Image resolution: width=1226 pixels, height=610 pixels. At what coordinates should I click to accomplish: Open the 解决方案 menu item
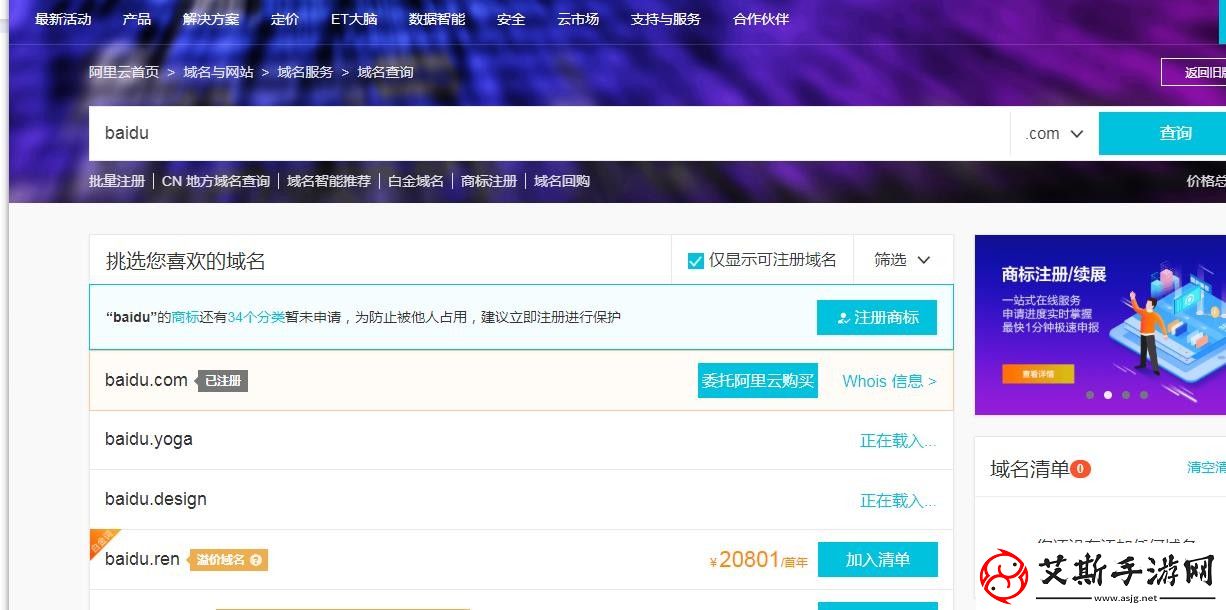pos(211,19)
